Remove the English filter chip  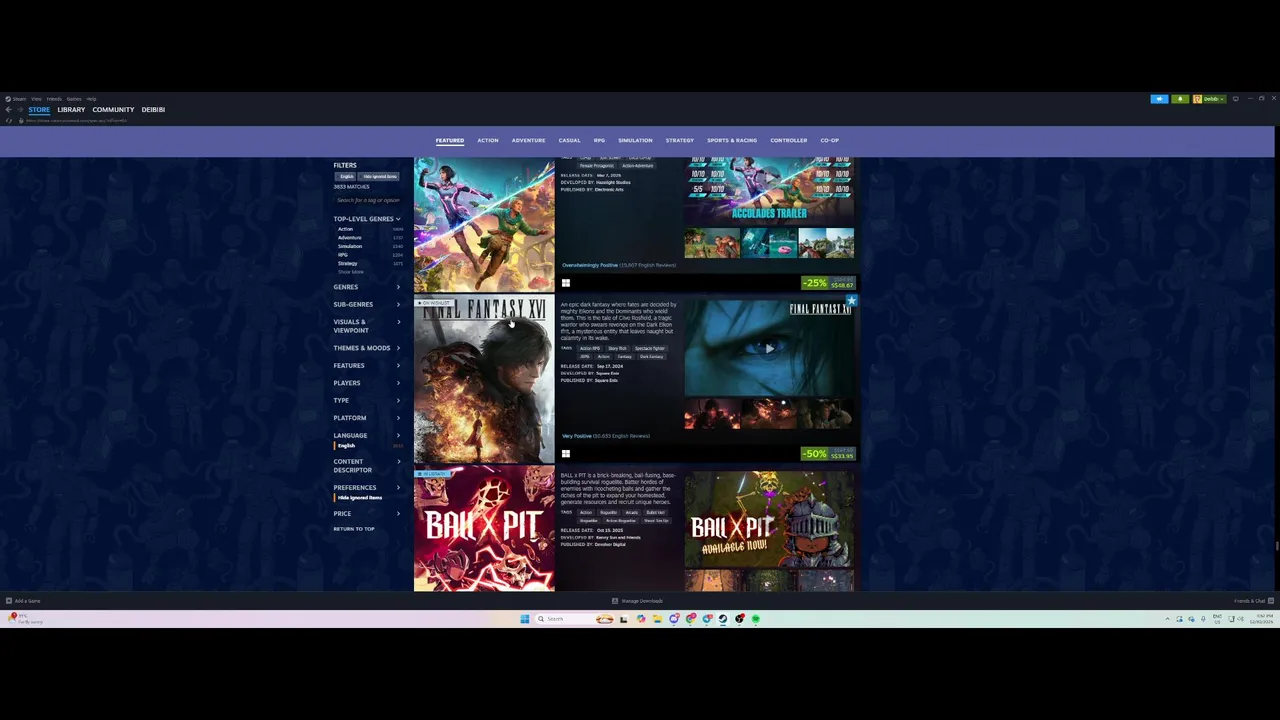click(345, 177)
